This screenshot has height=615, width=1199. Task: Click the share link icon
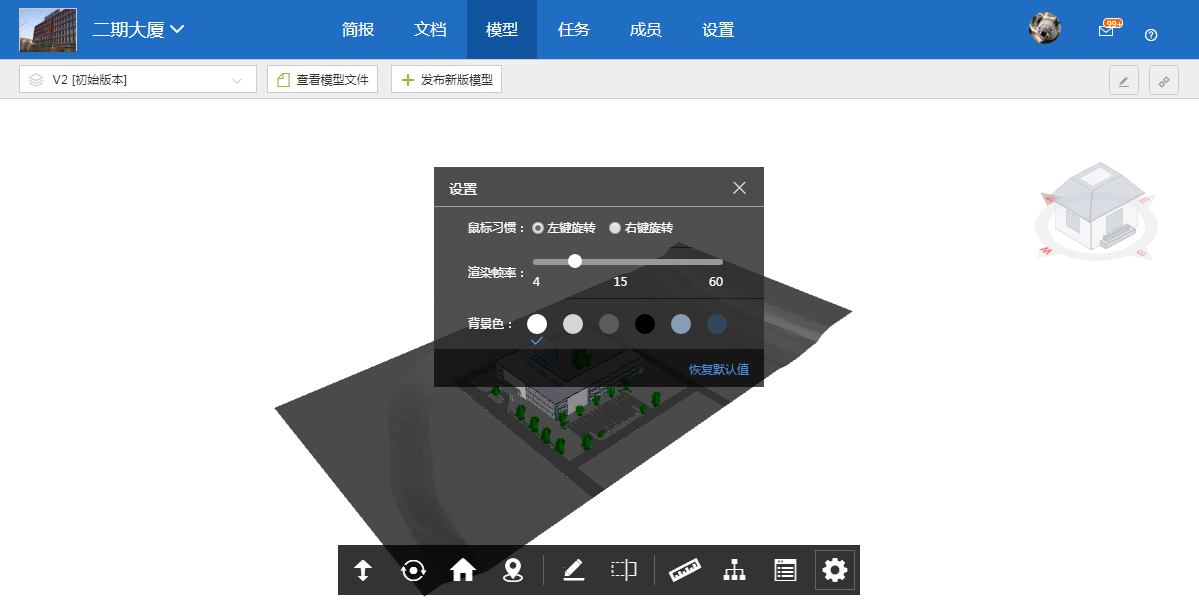(1163, 80)
